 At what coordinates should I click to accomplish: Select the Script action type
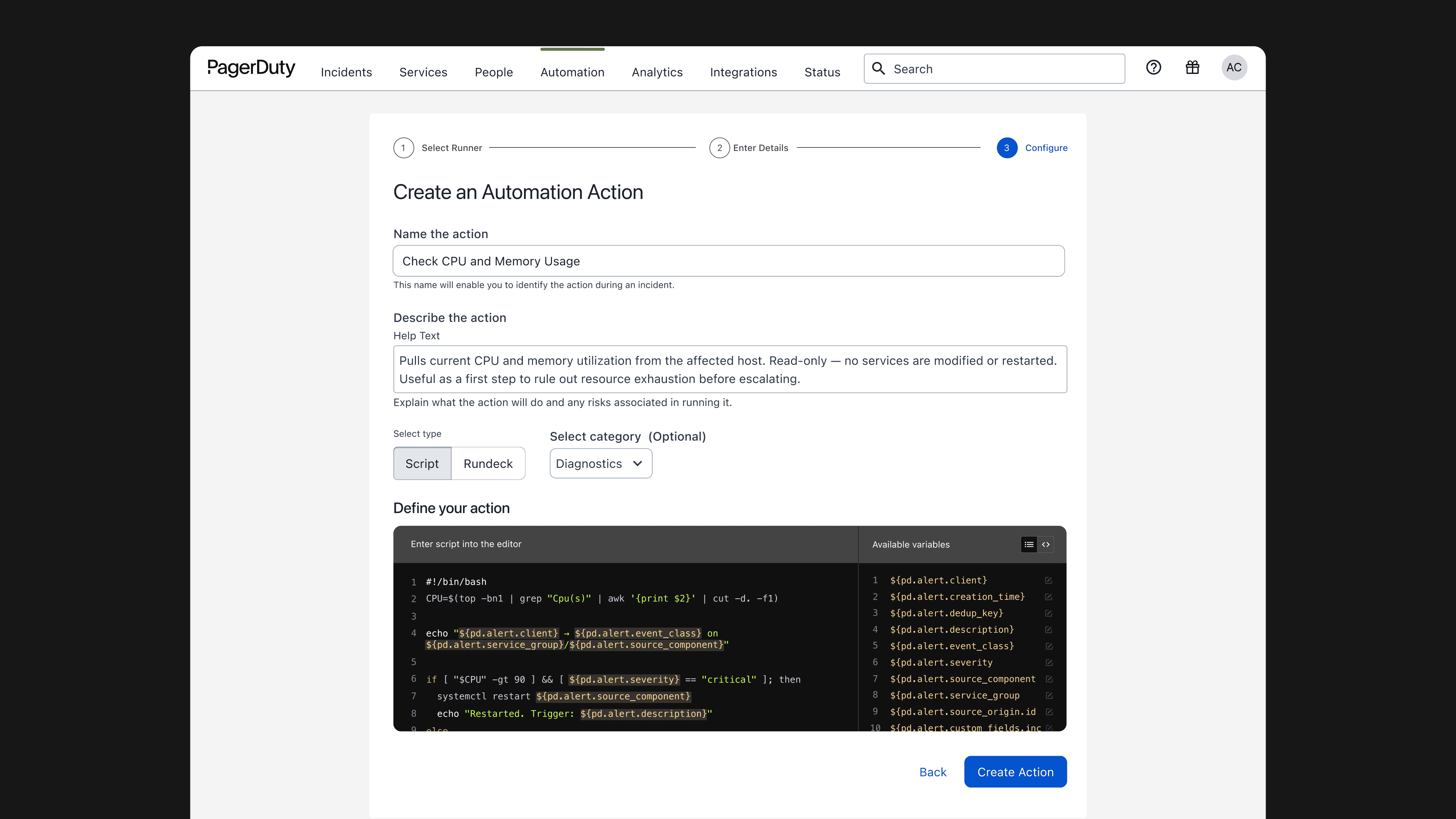[422, 463]
